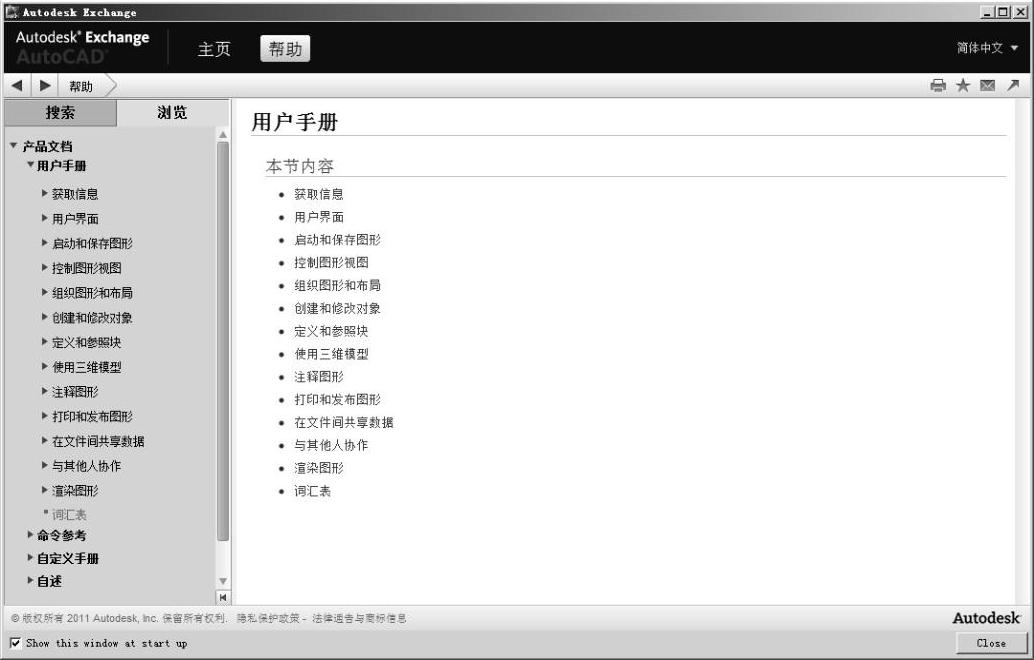Open the 组织图形和布局 content link
This screenshot has width=1034, height=660.
point(337,285)
